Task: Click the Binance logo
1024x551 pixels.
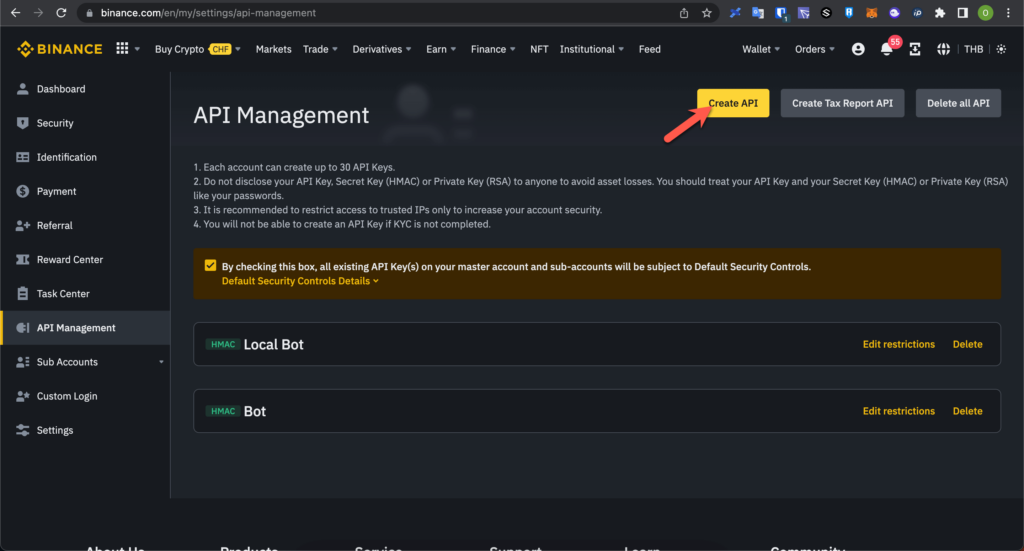Action: 60,49
